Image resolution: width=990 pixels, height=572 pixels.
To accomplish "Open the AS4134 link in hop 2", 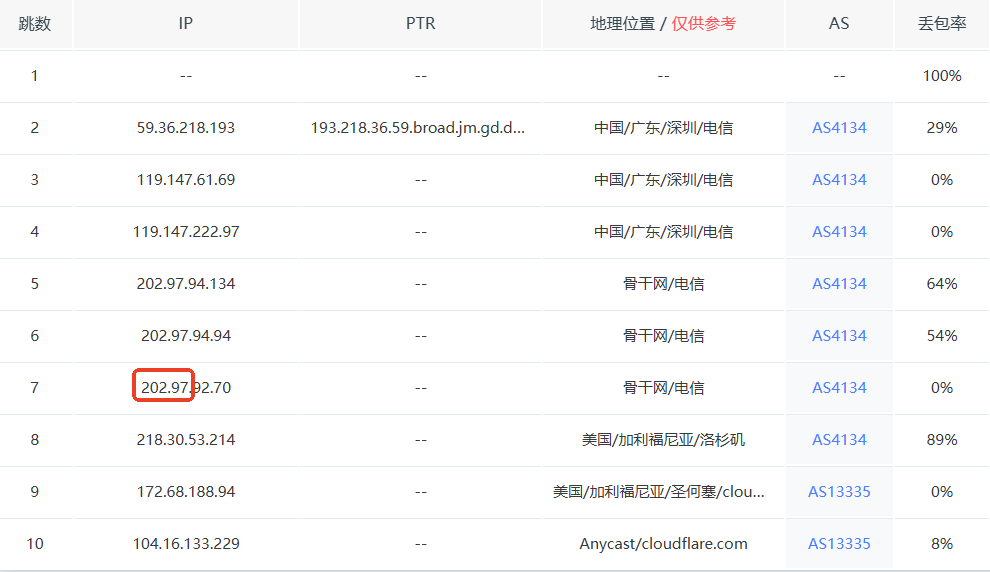I will pos(838,128).
